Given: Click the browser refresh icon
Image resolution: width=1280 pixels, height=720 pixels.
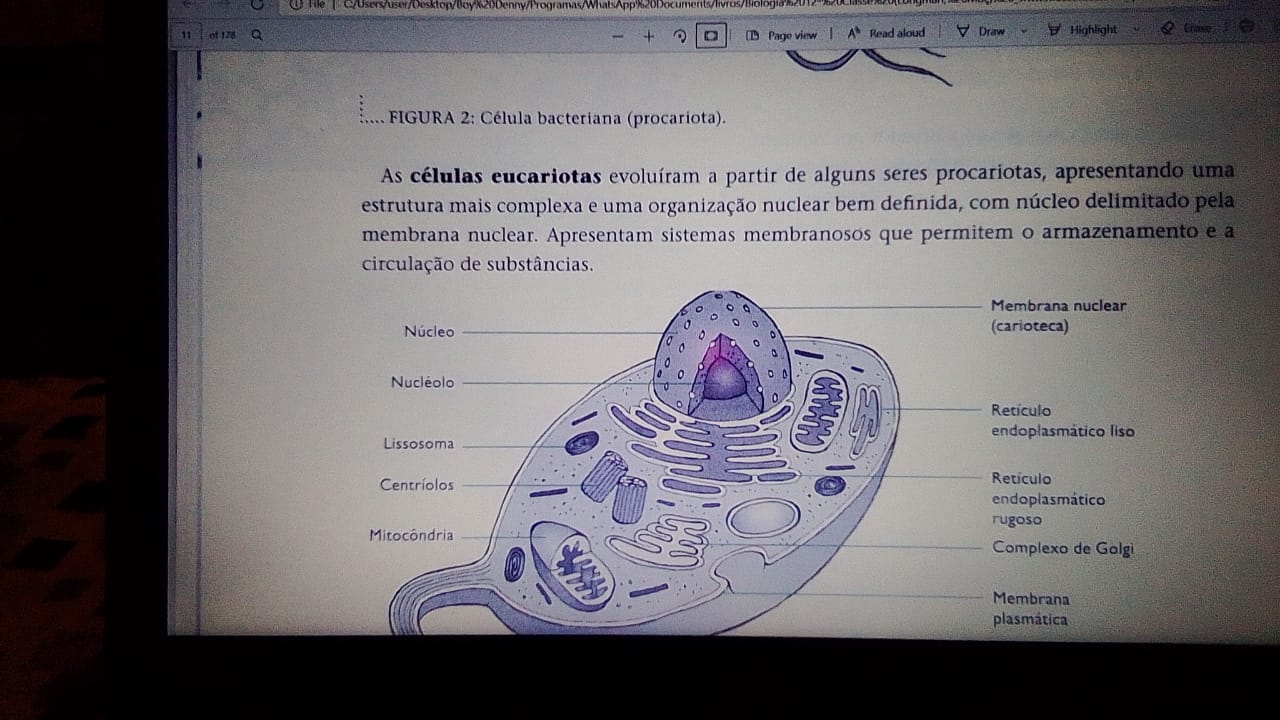Looking at the screenshot, I should 259,4.
